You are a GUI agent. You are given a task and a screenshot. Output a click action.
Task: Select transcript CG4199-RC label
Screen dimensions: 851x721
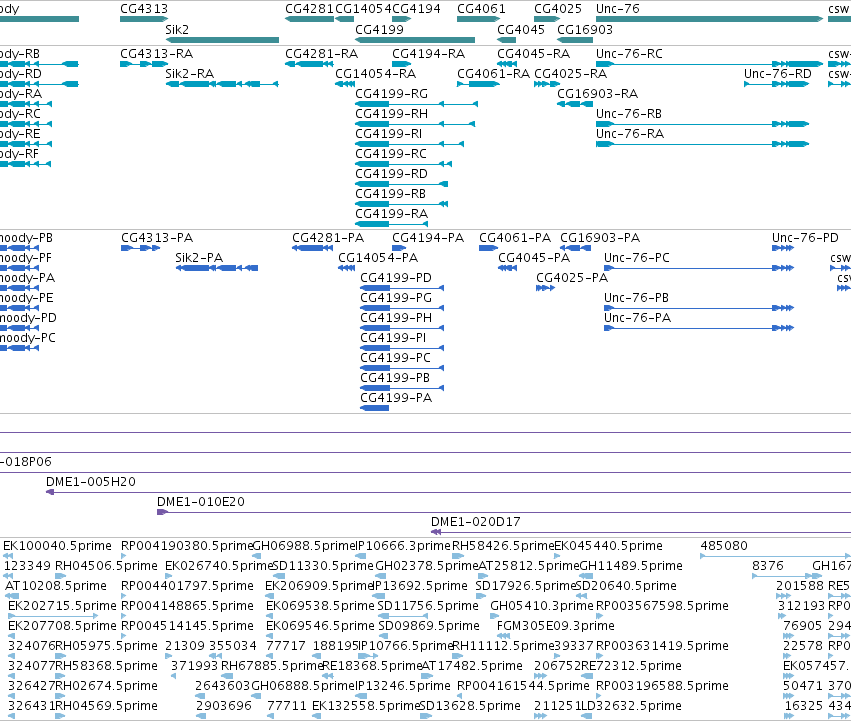[x=391, y=154]
